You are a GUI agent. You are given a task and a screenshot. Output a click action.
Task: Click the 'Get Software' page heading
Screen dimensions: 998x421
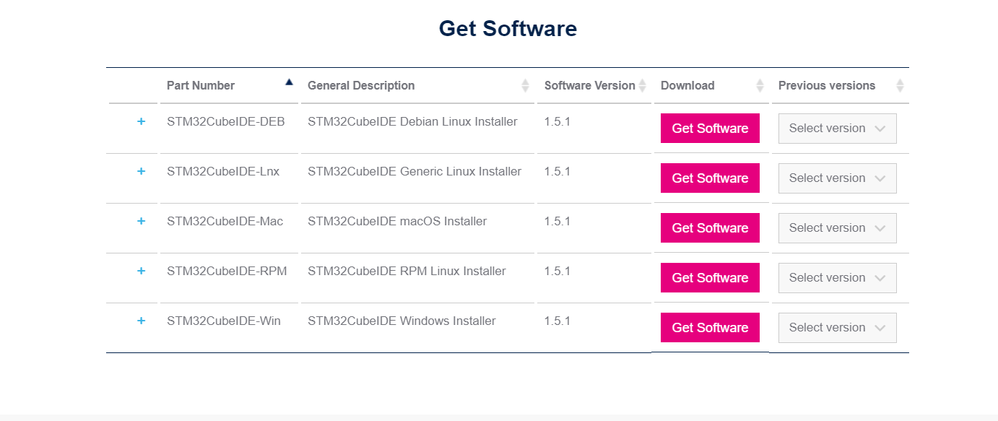(x=508, y=29)
